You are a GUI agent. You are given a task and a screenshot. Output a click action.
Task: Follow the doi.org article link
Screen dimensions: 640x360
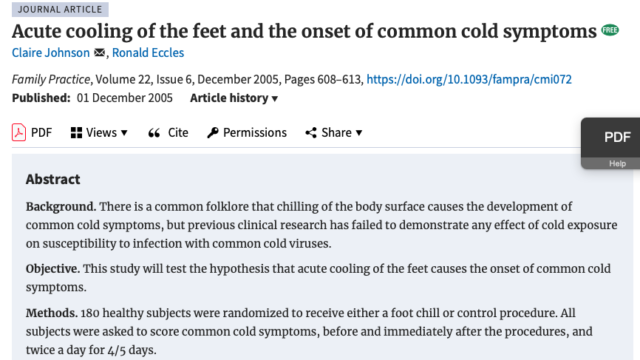(x=469, y=79)
